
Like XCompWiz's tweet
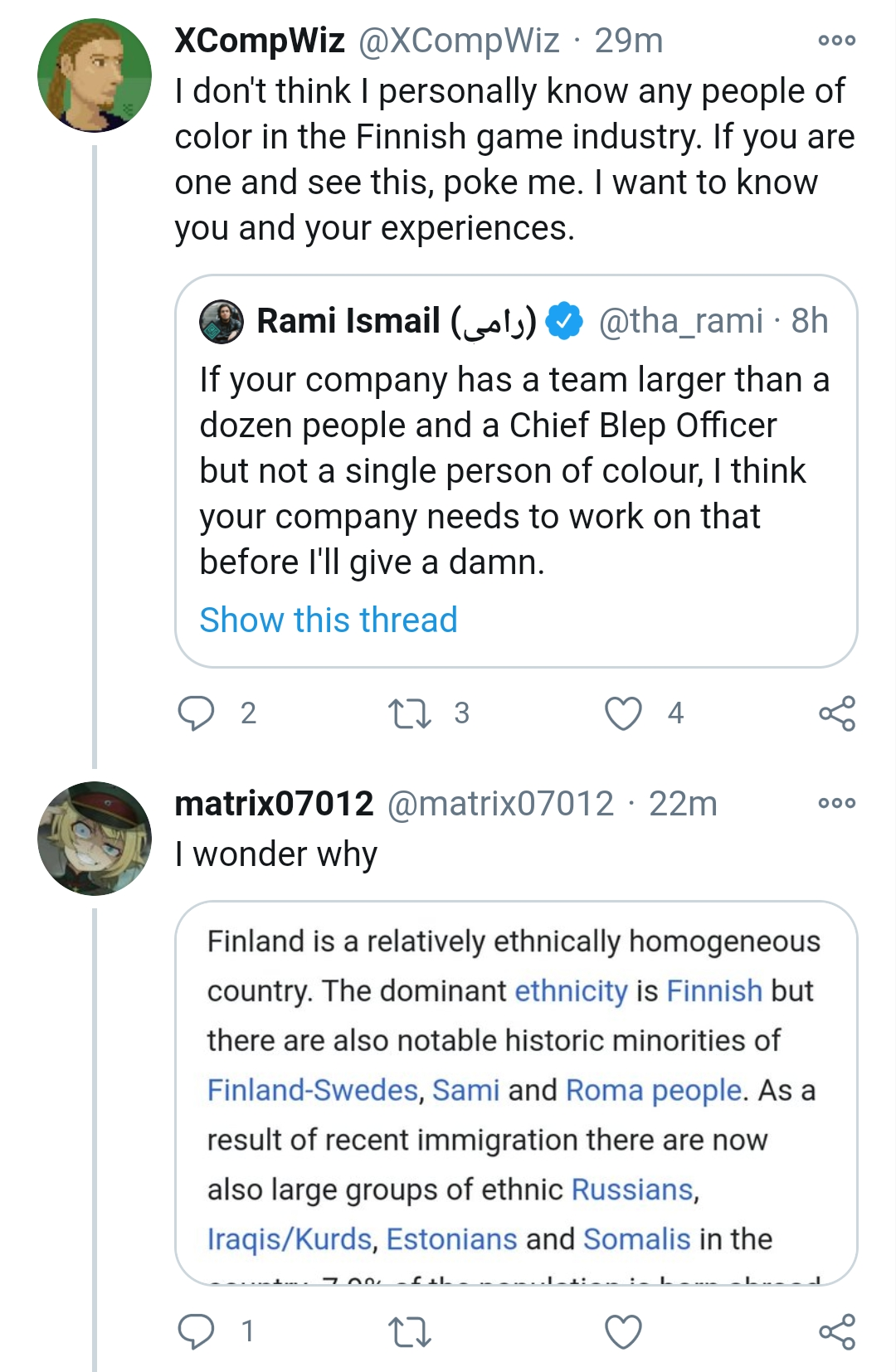623,713
